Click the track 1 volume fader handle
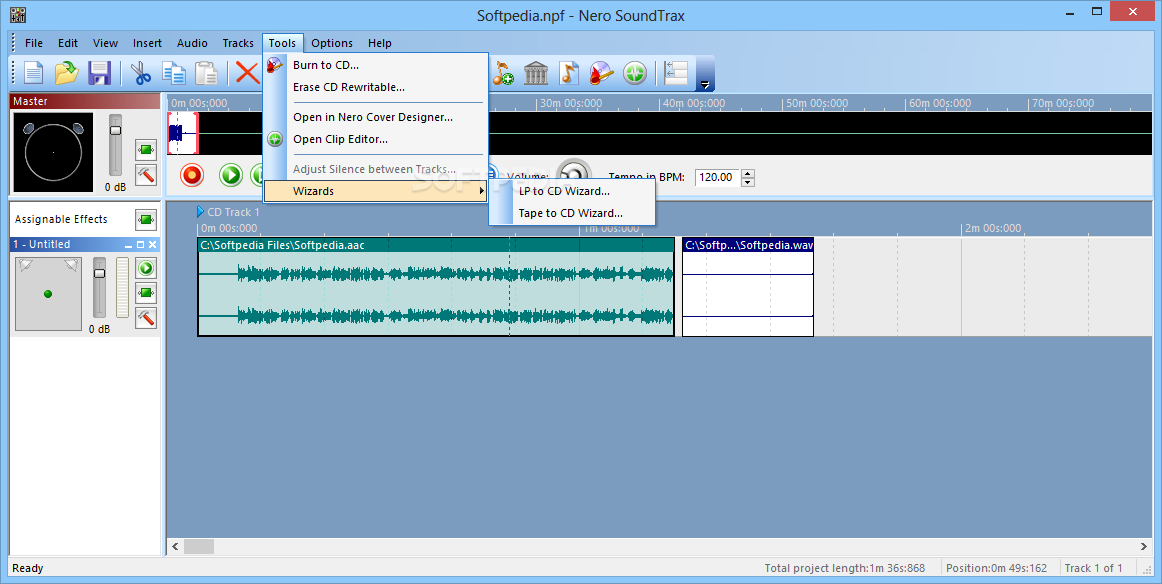 [x=99, y=273]
